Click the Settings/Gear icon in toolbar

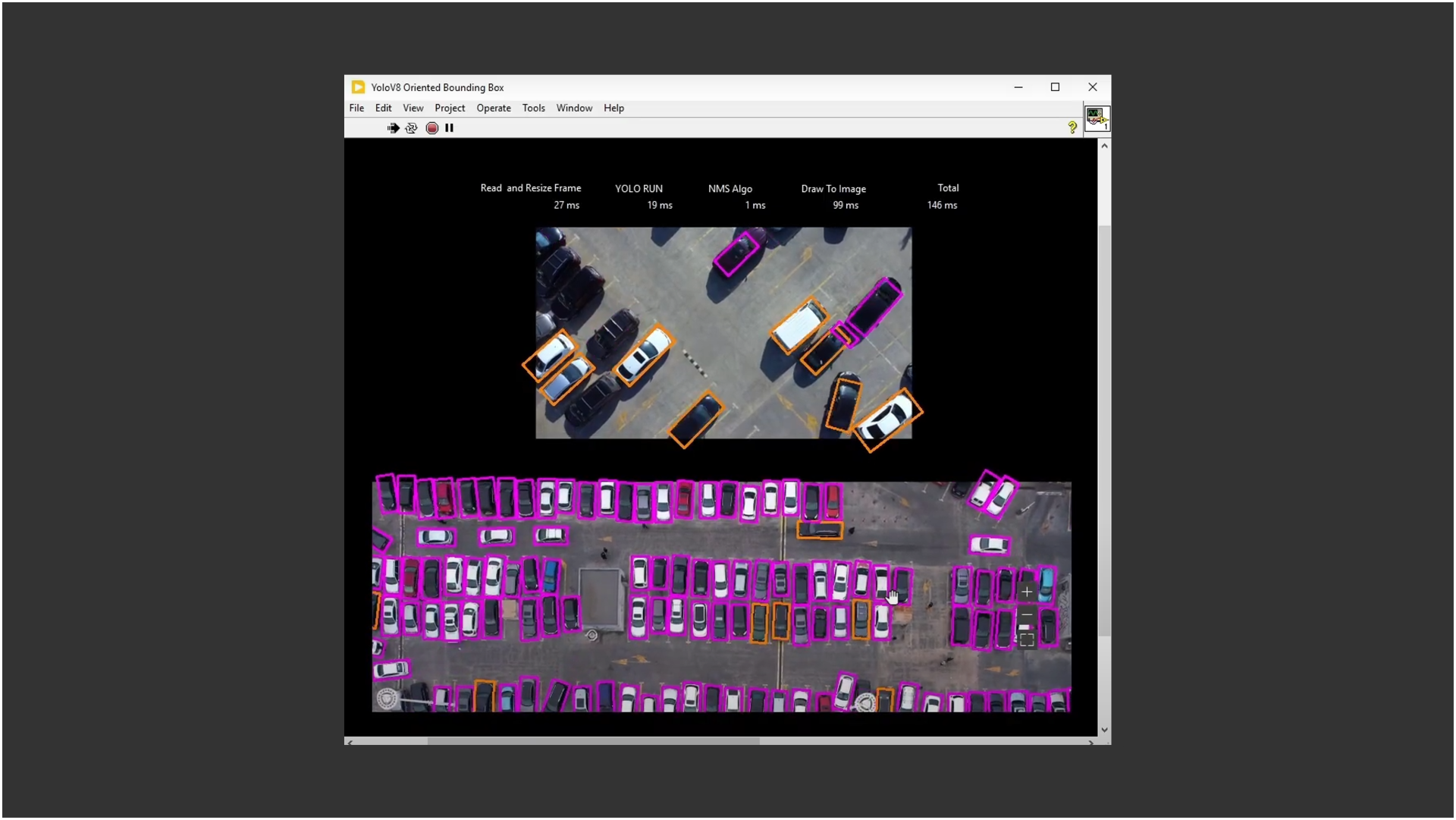(411, 127)
